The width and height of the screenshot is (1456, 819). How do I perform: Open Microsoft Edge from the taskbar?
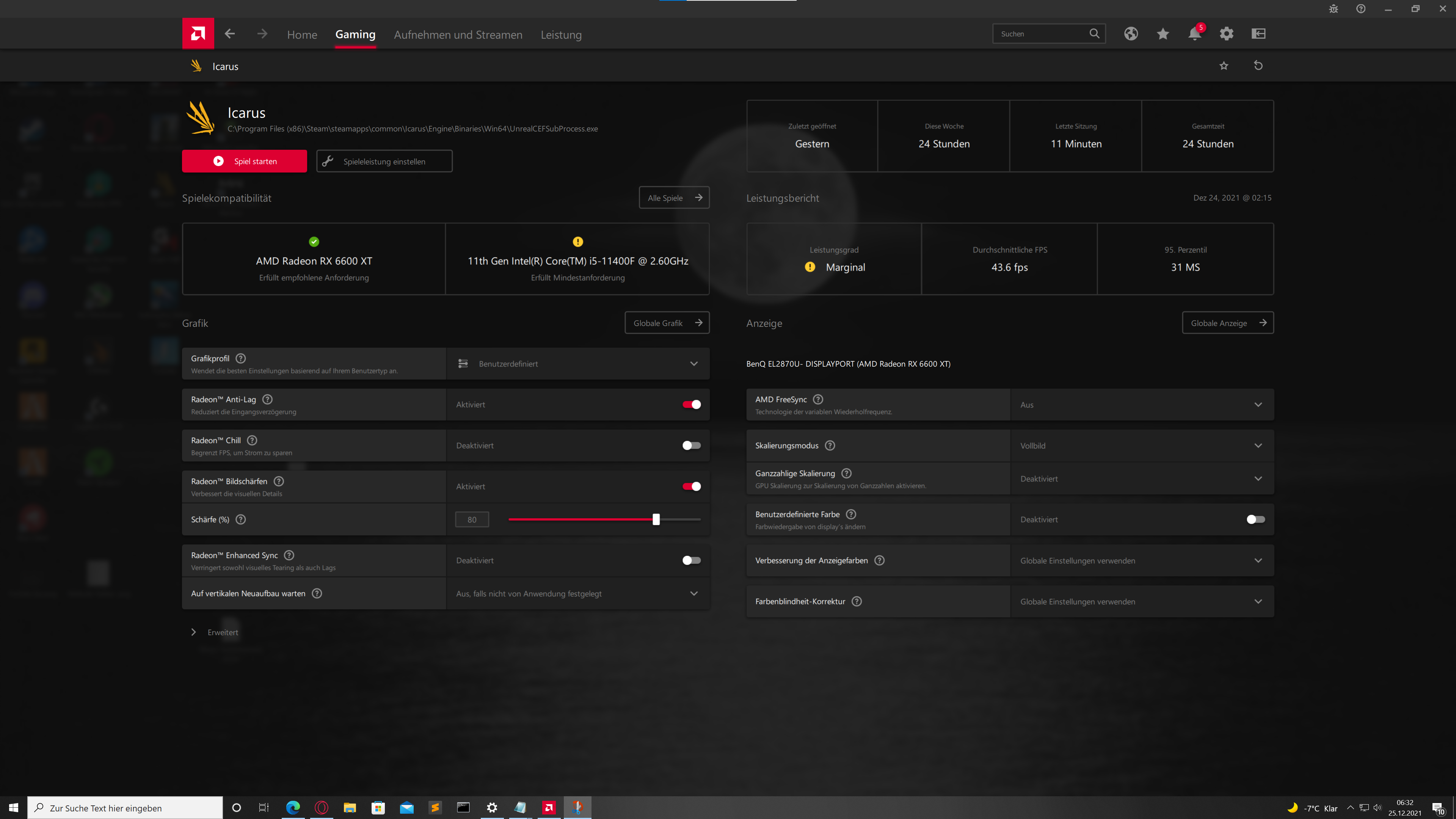(293, 808)
